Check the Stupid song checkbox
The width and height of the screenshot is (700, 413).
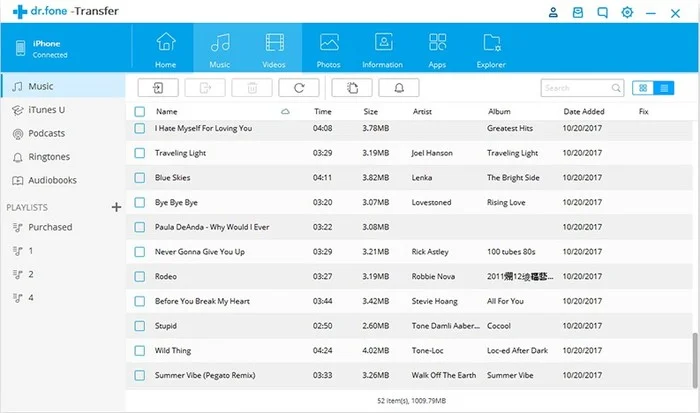(140, 326)
